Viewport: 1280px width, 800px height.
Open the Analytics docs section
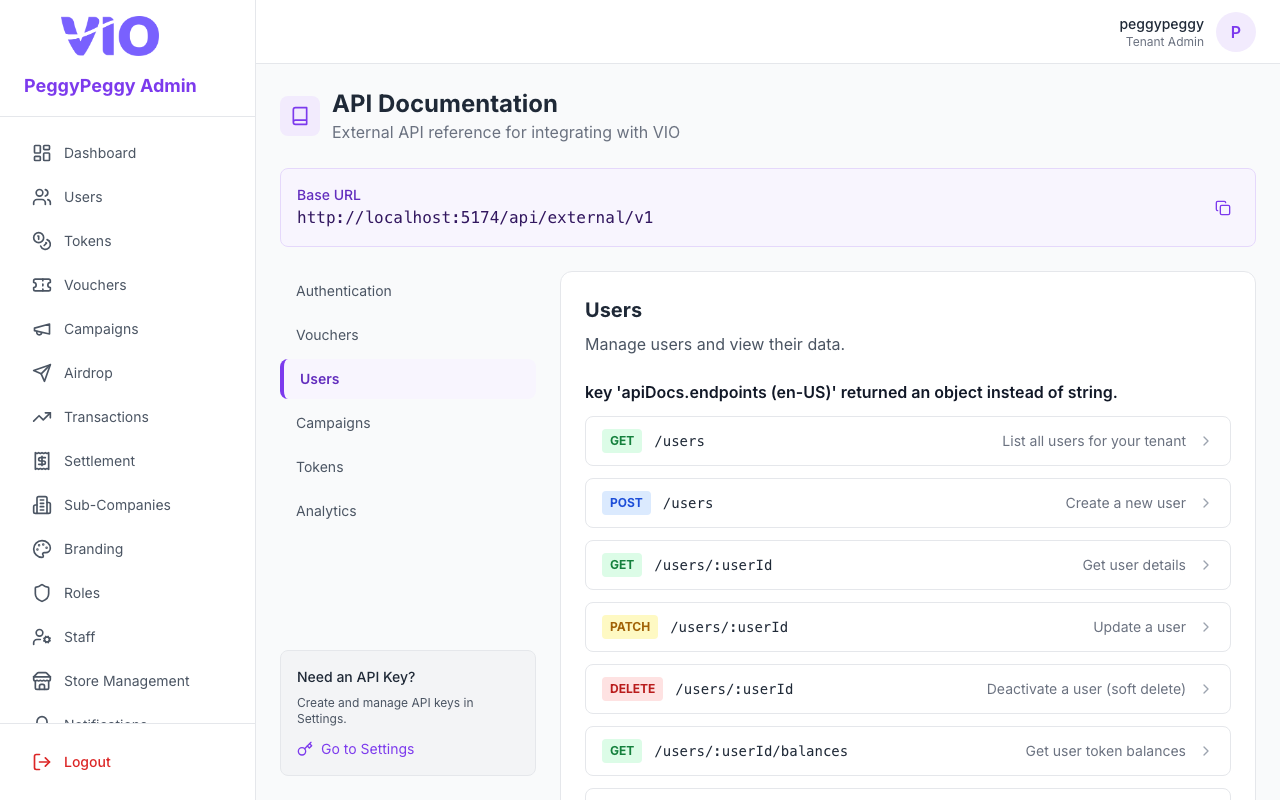[x=408, y=511]
